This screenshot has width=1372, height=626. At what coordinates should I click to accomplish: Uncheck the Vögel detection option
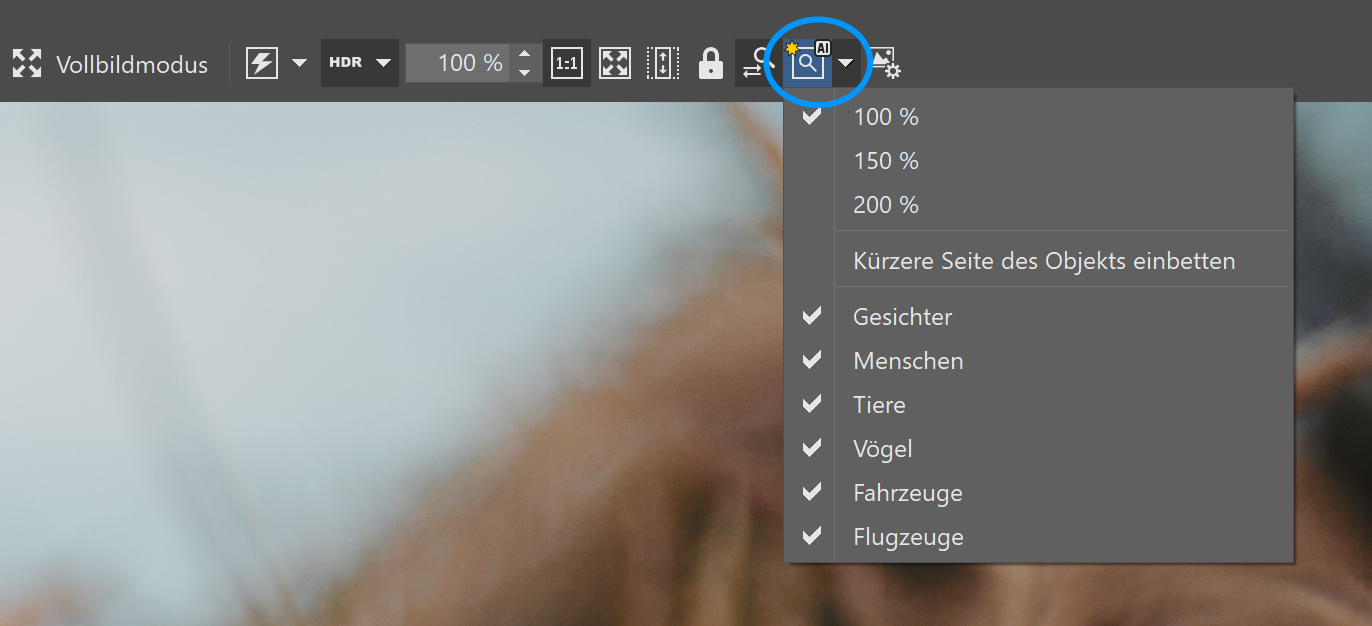[x=882, y=449]
